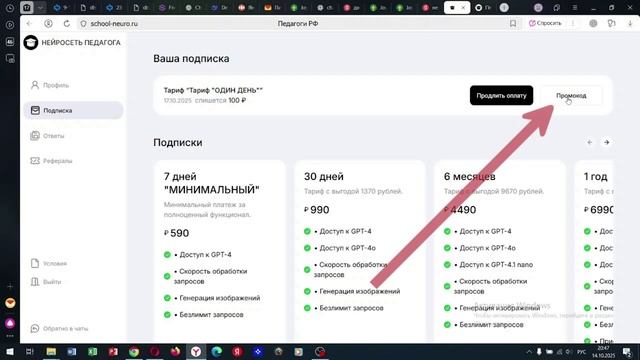Click the browser back arrow
This screenshot has width=640, height=360.
click(x=29, y=24)
